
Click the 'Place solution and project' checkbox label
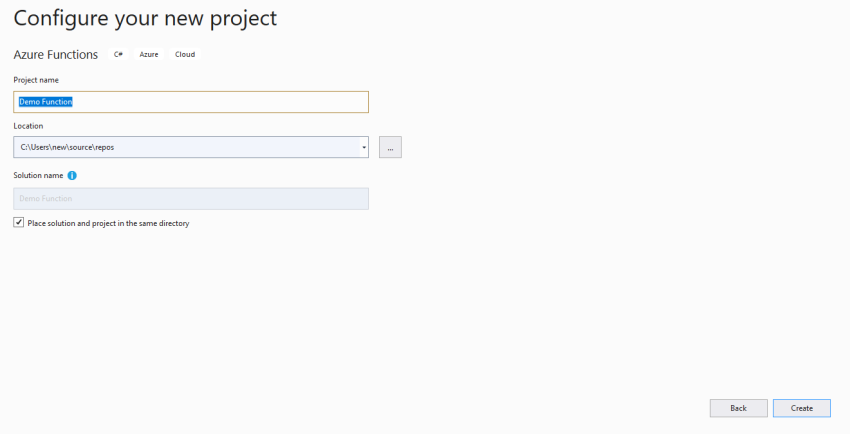108,223
